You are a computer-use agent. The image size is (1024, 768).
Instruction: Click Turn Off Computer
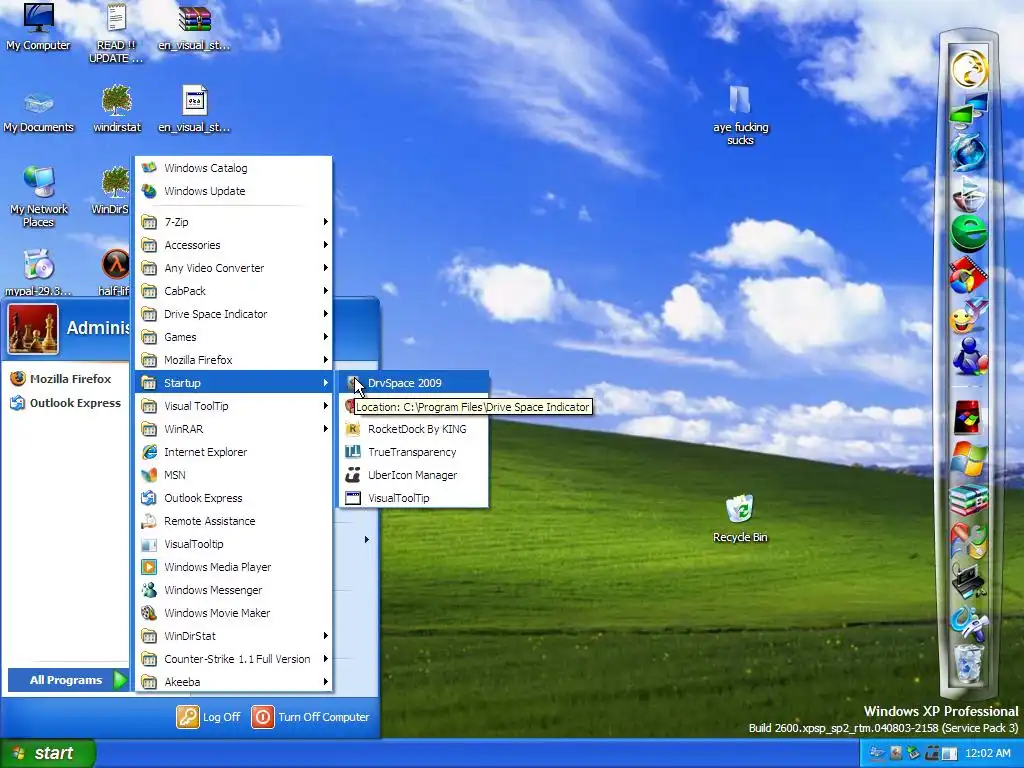click(x=310, y=716)
